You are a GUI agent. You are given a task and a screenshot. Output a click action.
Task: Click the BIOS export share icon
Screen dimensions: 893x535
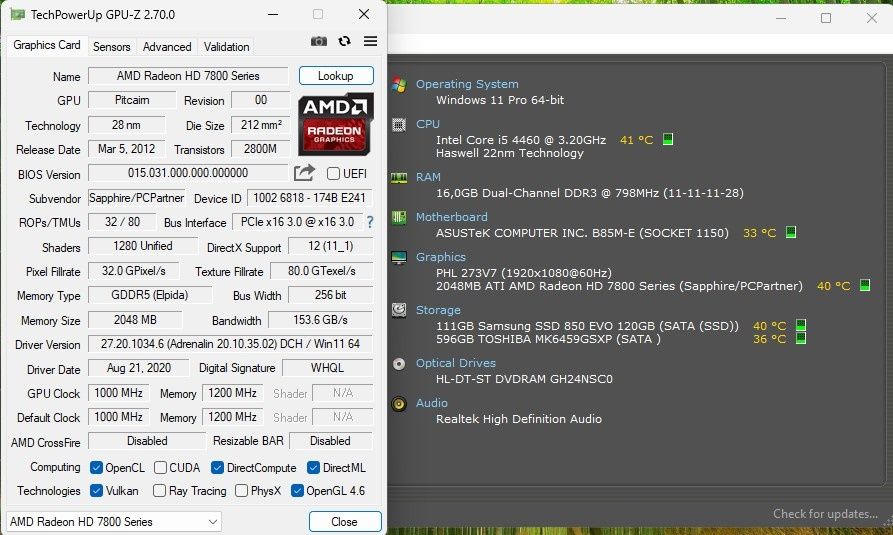(x=304, y=173)
